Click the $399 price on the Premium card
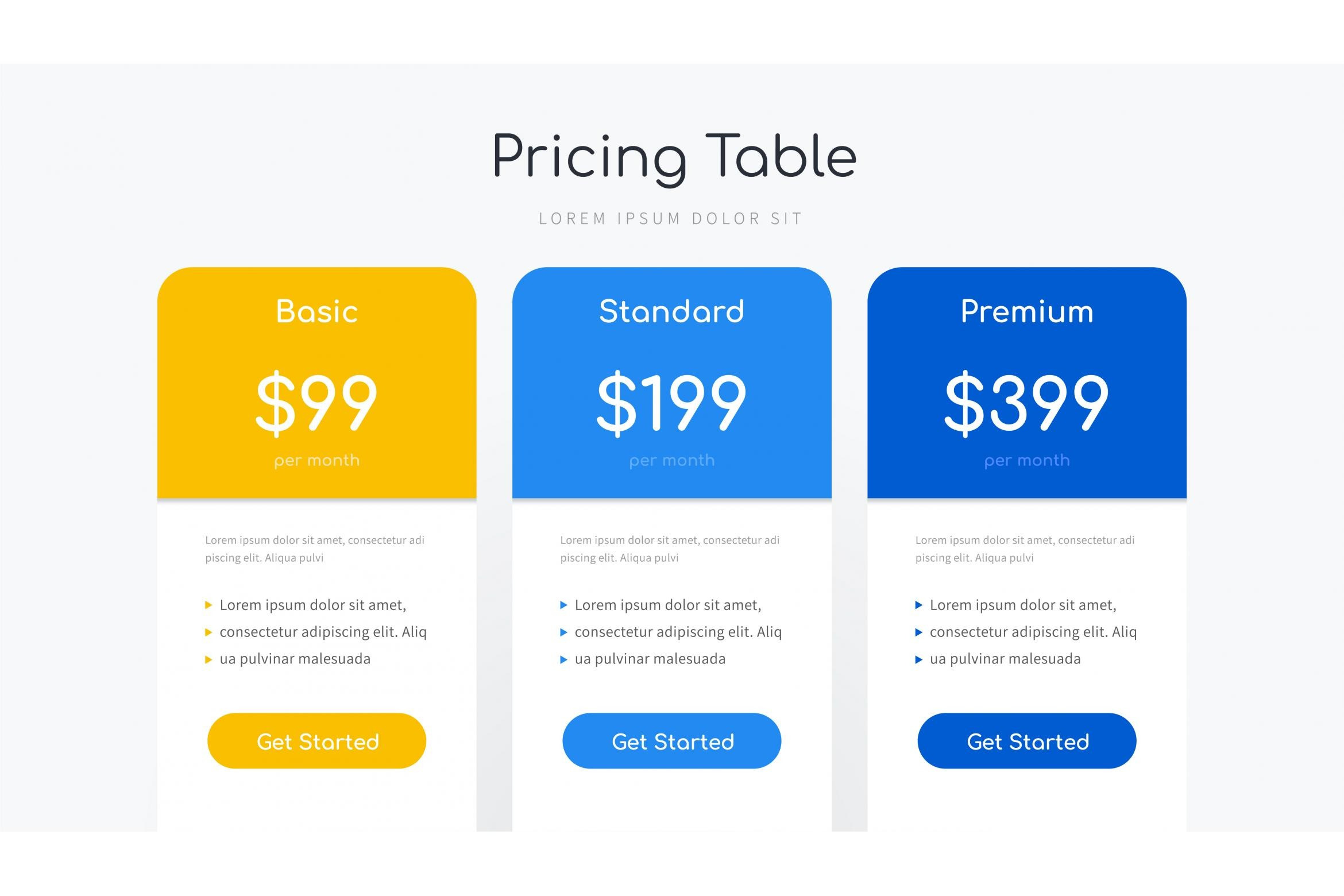Screen dimensions: 1344x896 point(1026,401)
